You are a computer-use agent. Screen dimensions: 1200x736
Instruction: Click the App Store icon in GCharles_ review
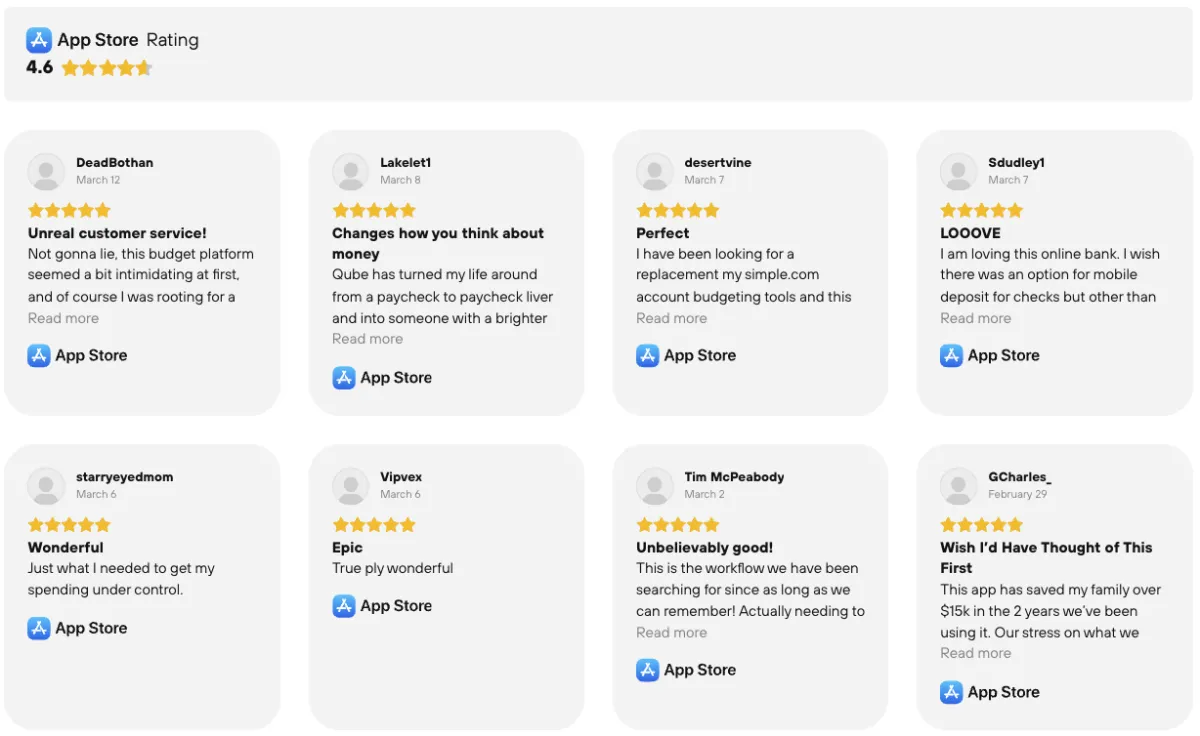point(952,692)
